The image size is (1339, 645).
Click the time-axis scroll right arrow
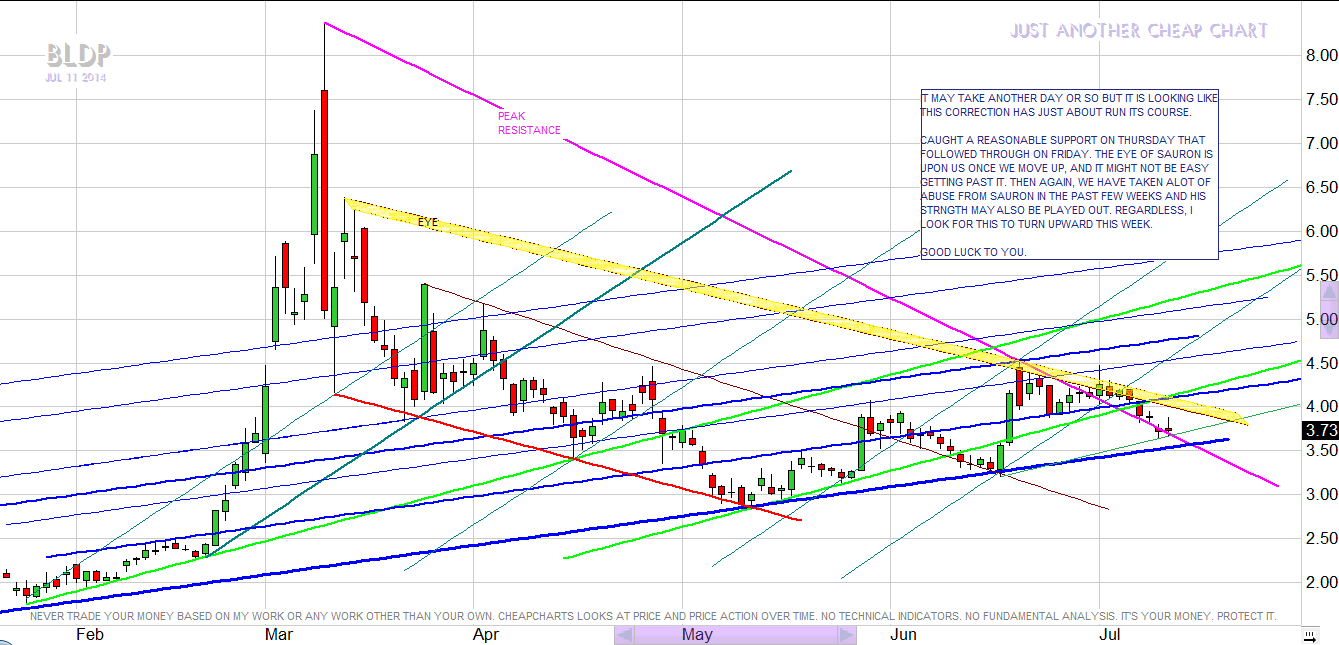point(846,635)
